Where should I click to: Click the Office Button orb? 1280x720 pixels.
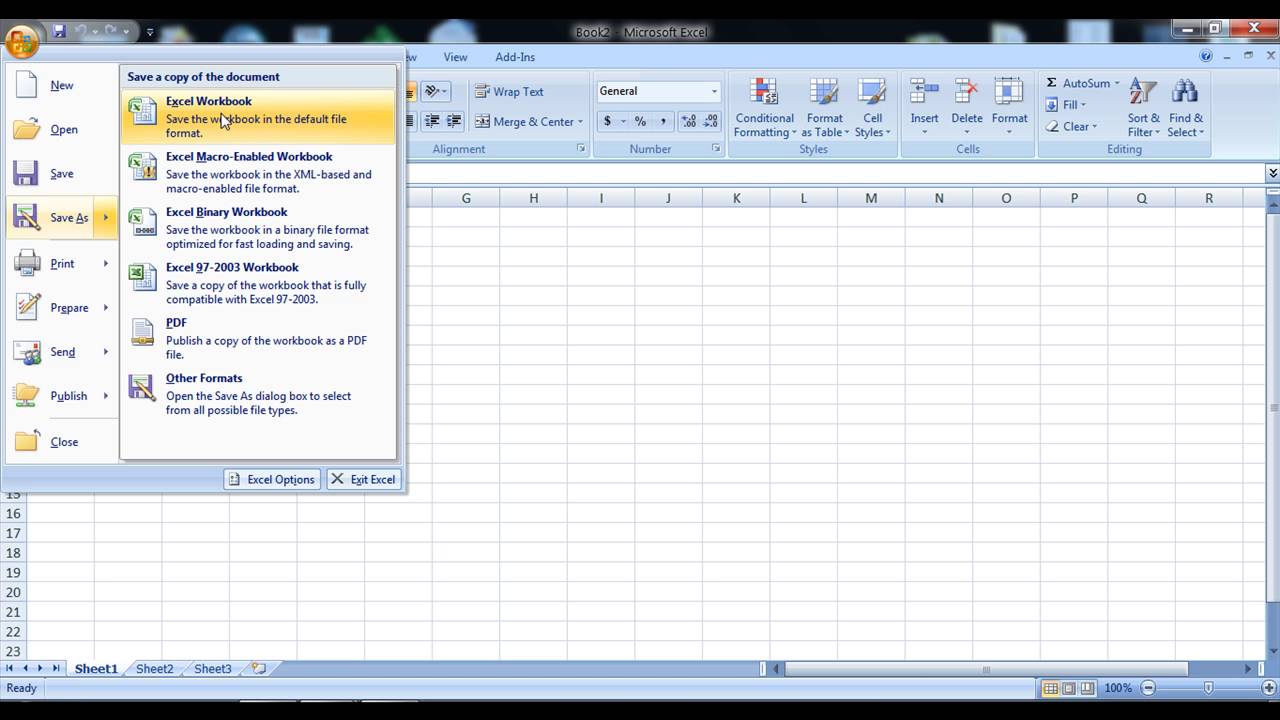(x=22, y=40)
